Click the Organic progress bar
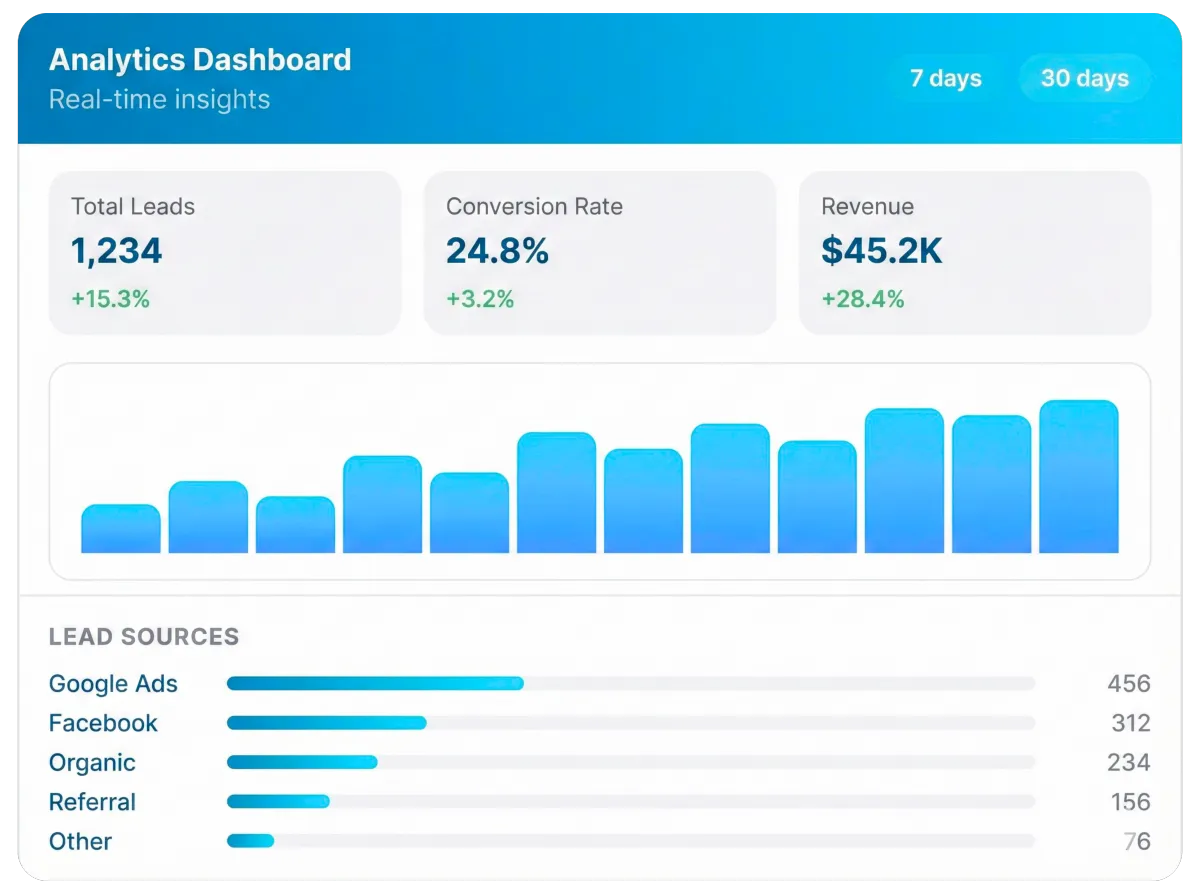The height and width of the screenshot is (894, 1200). tap(631, 762)
